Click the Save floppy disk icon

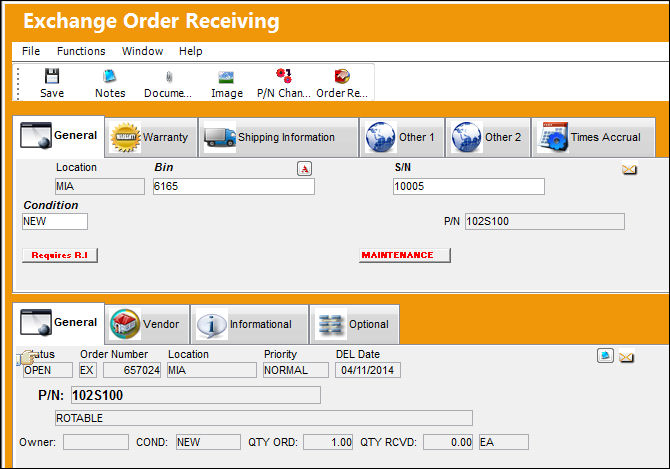[52, 77]
